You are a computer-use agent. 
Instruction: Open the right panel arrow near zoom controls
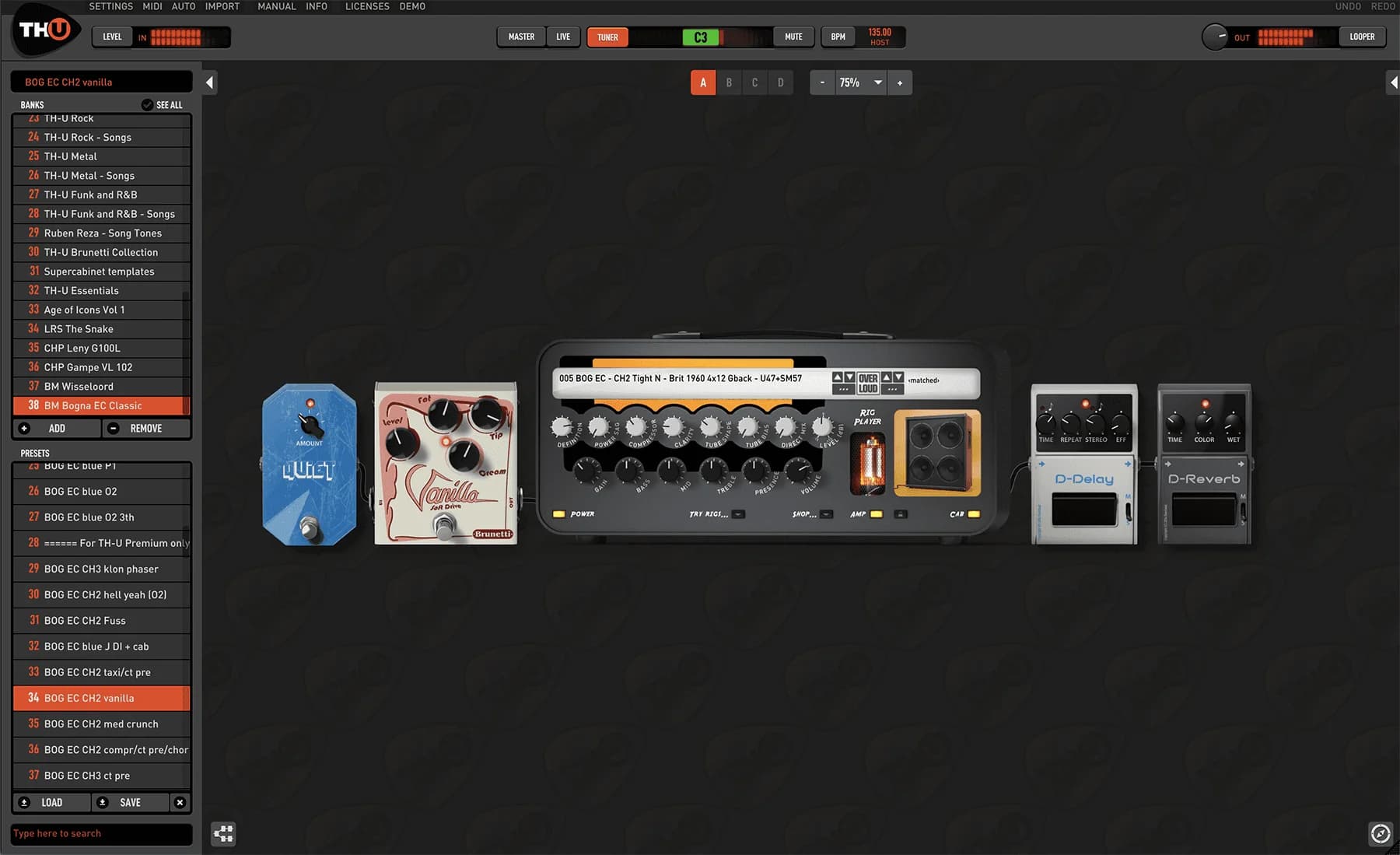[x=1393, y=82]
